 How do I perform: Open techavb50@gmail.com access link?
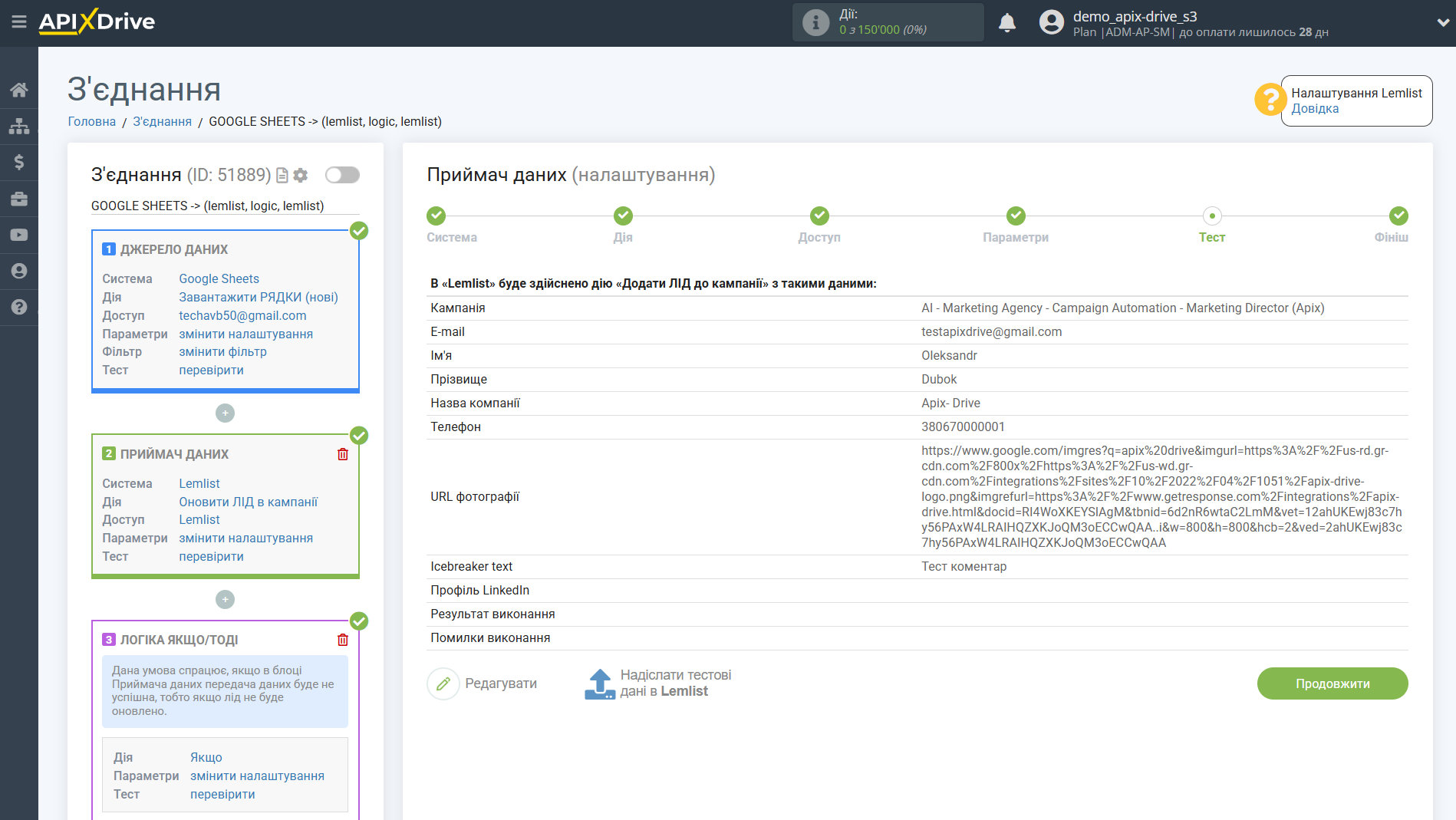tap(242, 316)
